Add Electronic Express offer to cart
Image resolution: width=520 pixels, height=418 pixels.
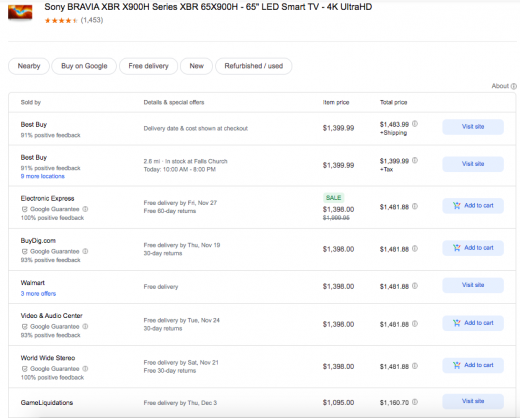click(473, 206)
